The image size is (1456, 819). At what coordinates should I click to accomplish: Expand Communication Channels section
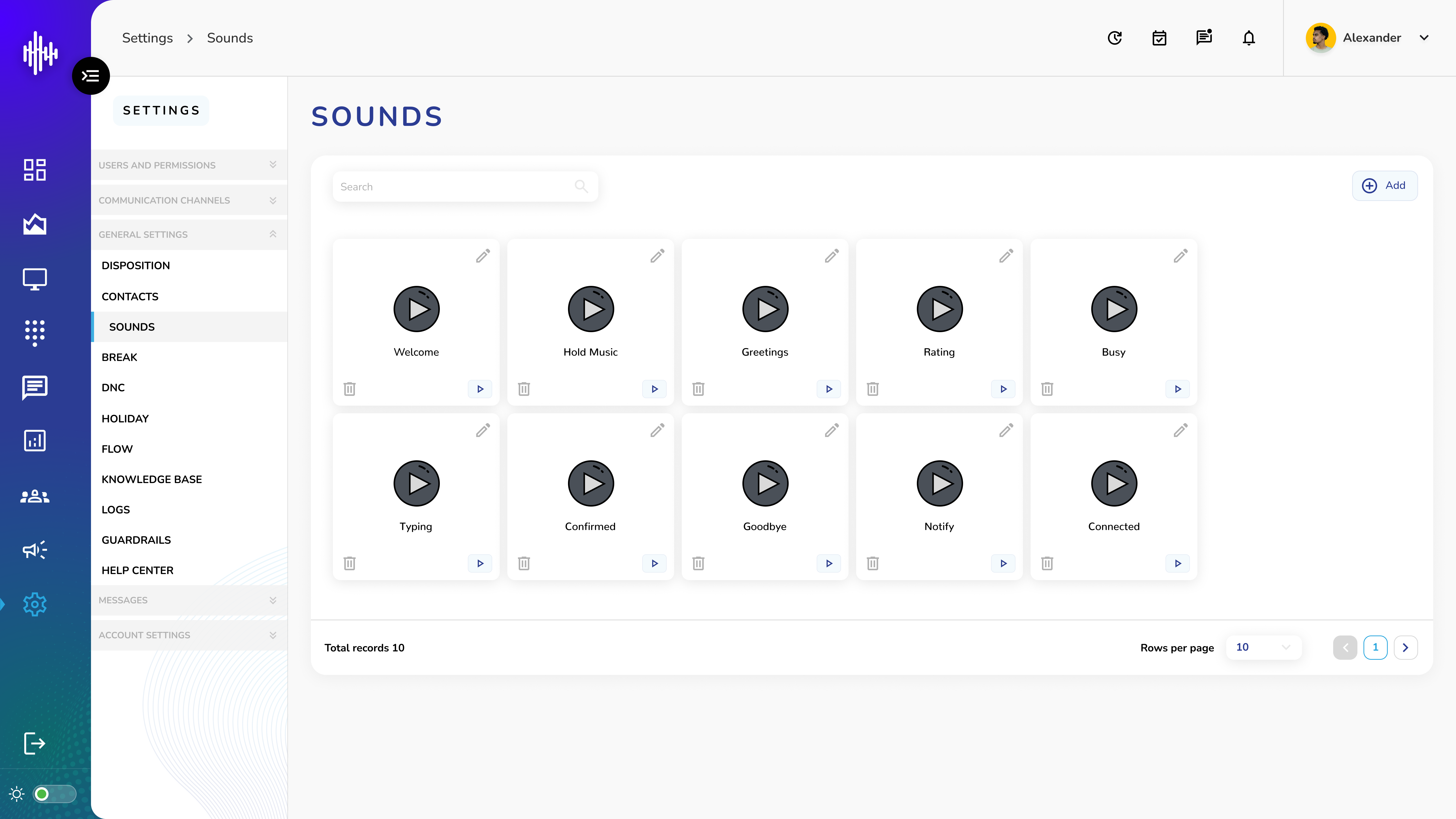tap(189, 200)
